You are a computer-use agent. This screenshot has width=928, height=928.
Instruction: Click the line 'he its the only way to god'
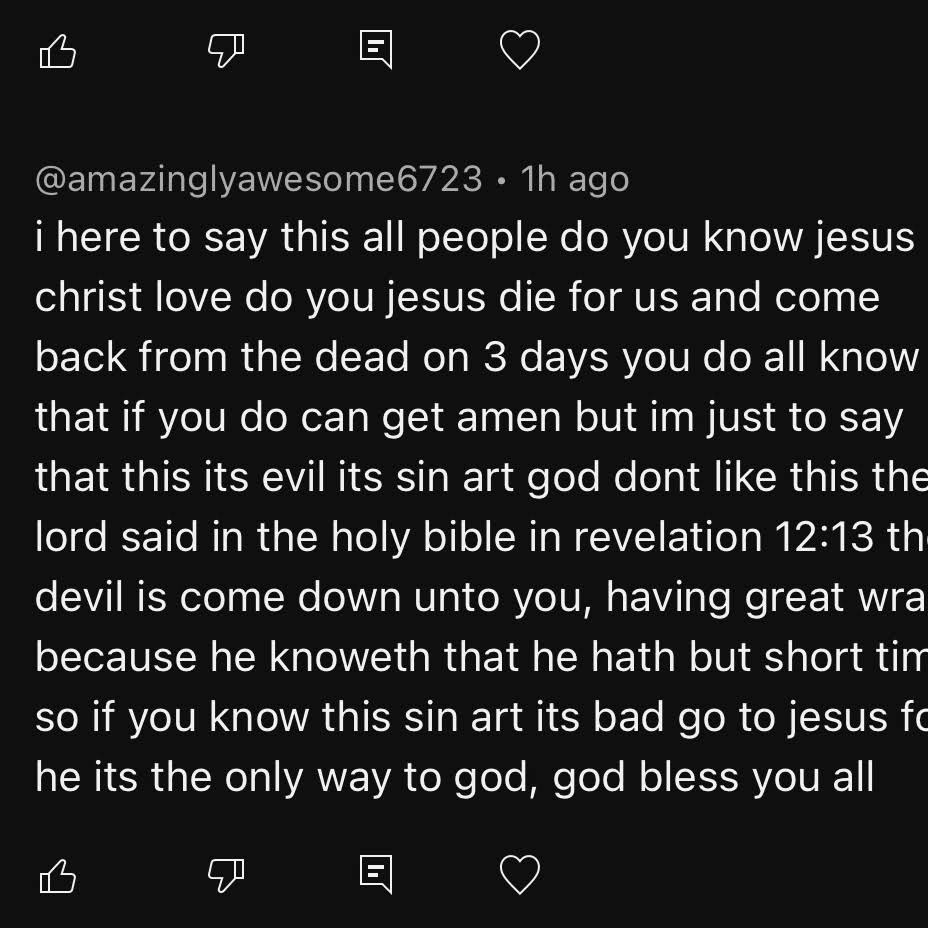tap(455, 778)
